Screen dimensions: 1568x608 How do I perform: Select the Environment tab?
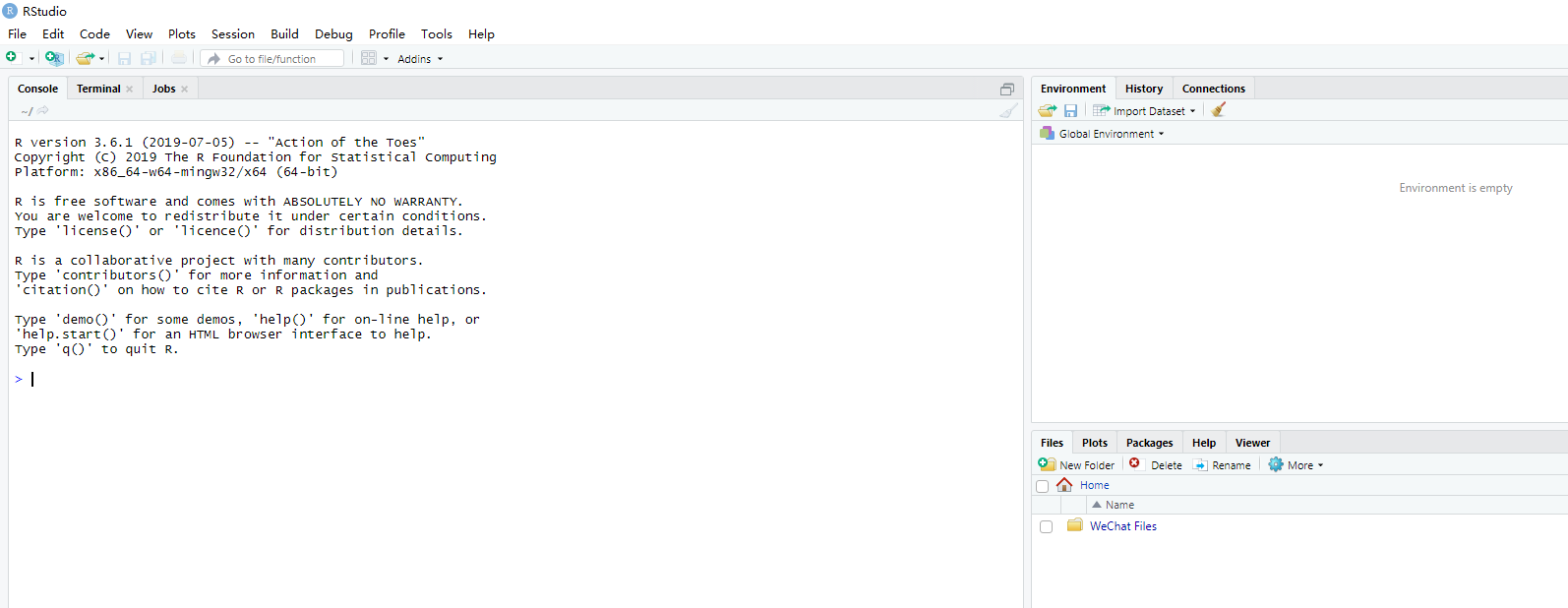tap(1073, 89)
